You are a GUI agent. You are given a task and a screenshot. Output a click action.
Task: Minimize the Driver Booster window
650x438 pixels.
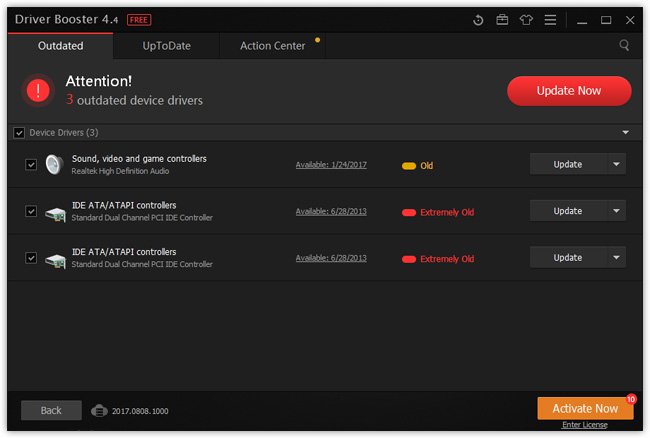click(582, 20)
